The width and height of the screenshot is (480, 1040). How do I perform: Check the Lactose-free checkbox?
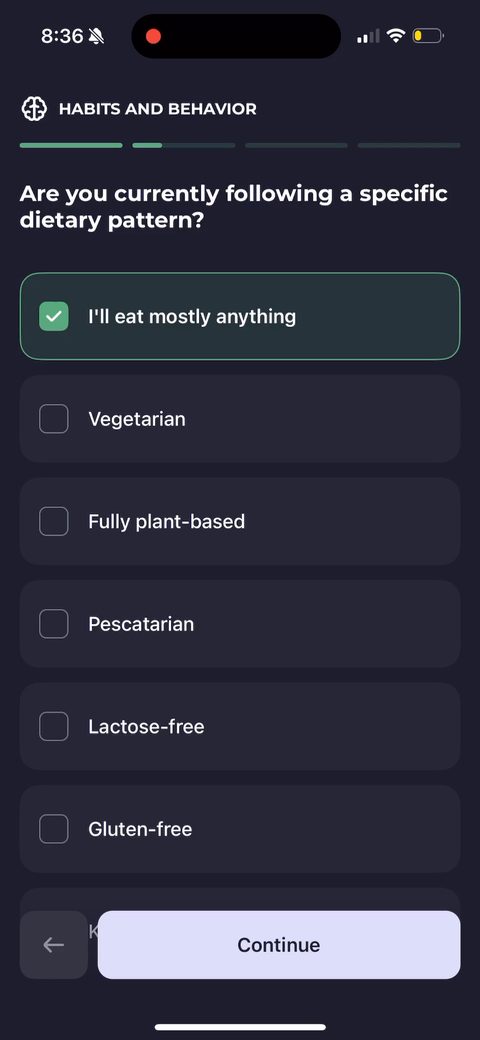pyautogui.click(x=54, y=726)
